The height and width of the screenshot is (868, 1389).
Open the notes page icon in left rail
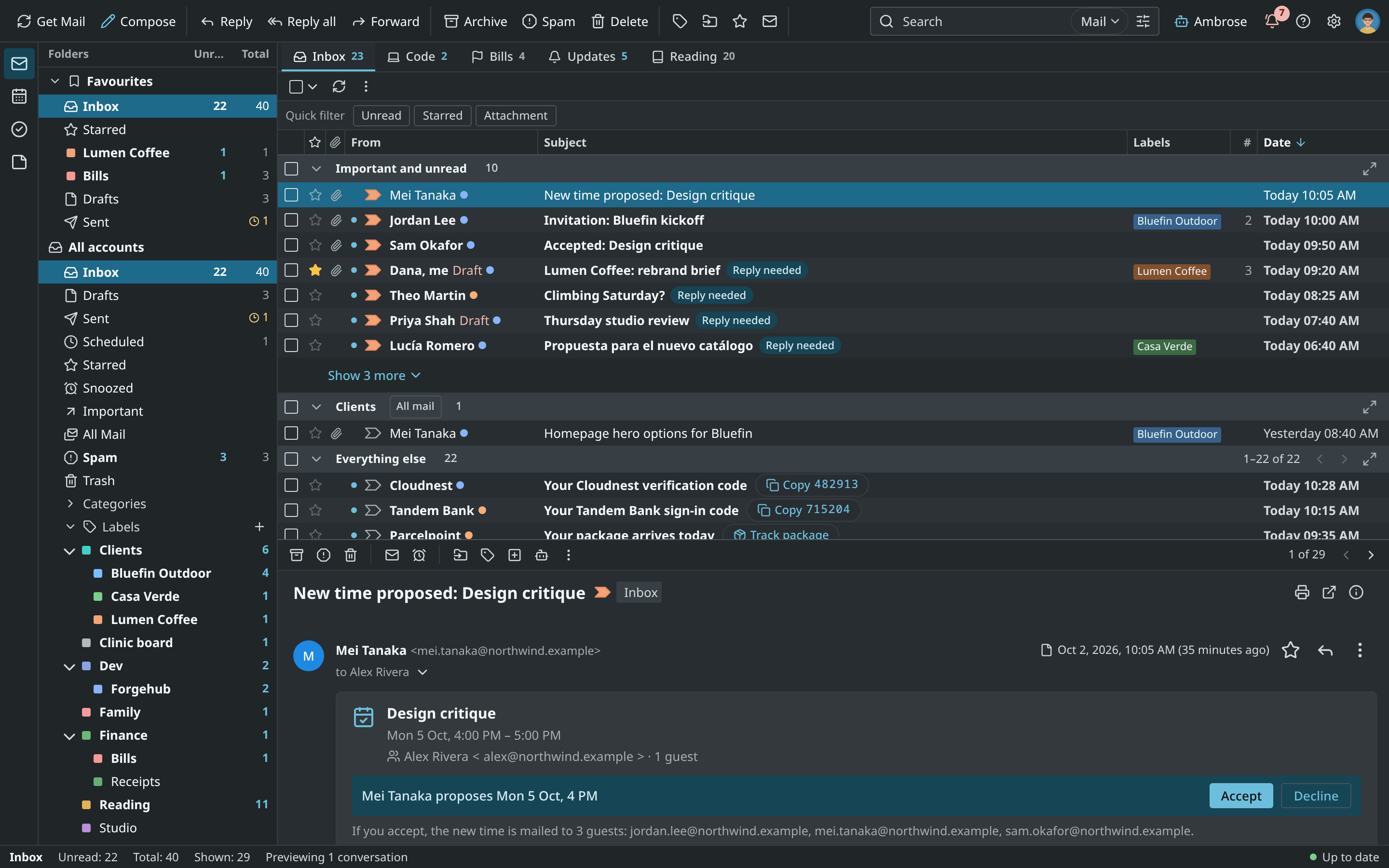pyautogui.click(x=19, y=163)
